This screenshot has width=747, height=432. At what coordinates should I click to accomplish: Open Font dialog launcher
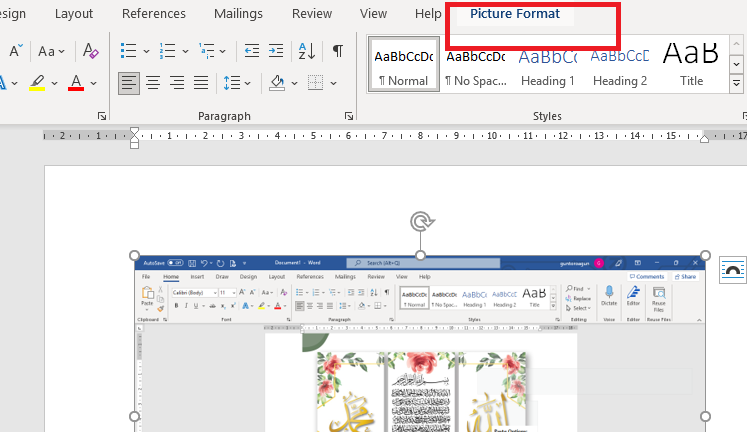tap(101, 116)
